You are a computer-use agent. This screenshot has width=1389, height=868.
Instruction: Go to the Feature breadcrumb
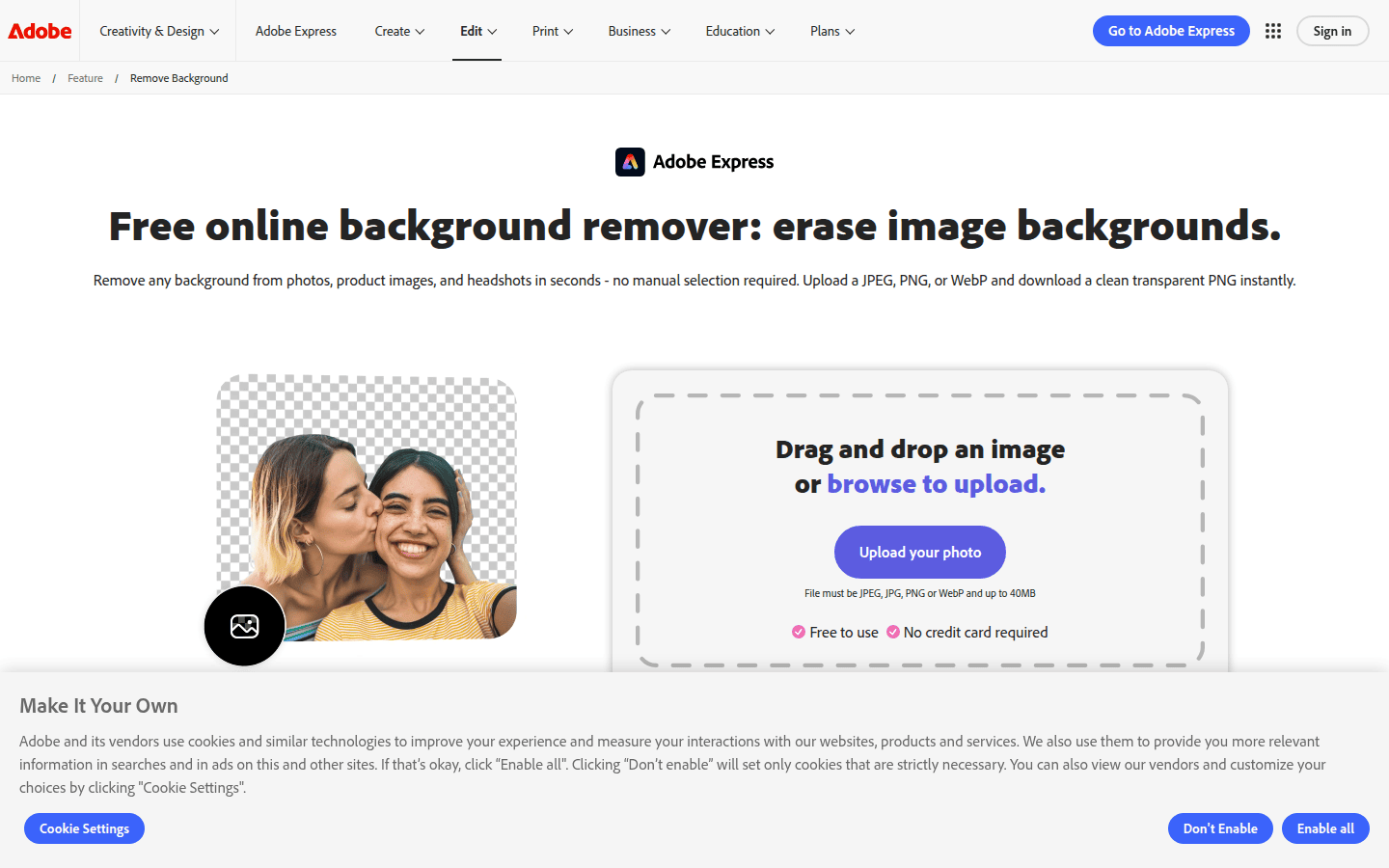pos(85,78)
